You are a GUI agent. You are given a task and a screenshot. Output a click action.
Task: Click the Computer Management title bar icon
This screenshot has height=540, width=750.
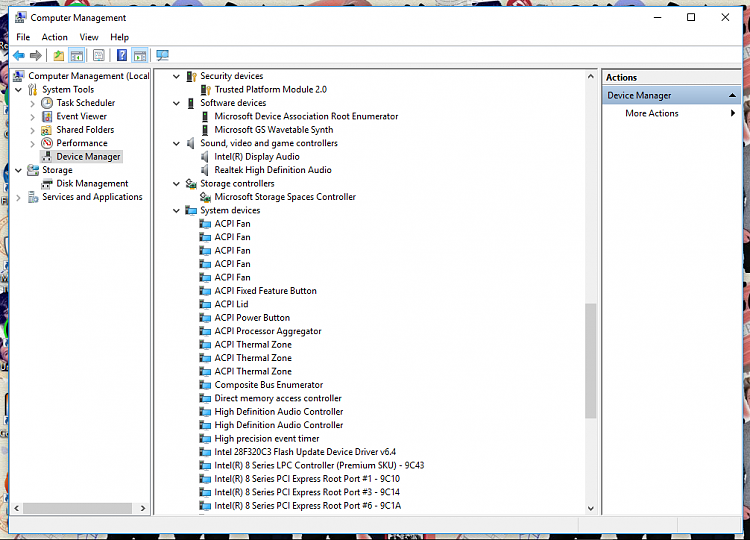coord(21,18)
